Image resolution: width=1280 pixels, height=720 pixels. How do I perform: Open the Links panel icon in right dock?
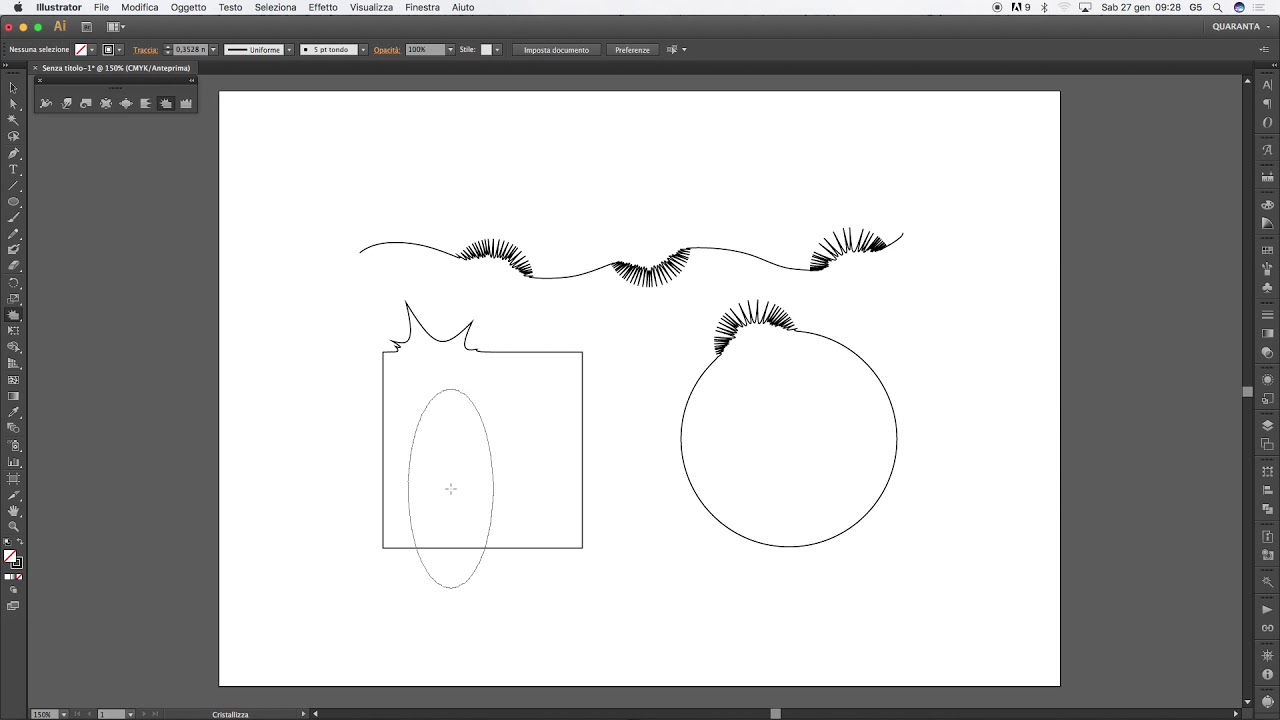click(x=1267, y=628)
